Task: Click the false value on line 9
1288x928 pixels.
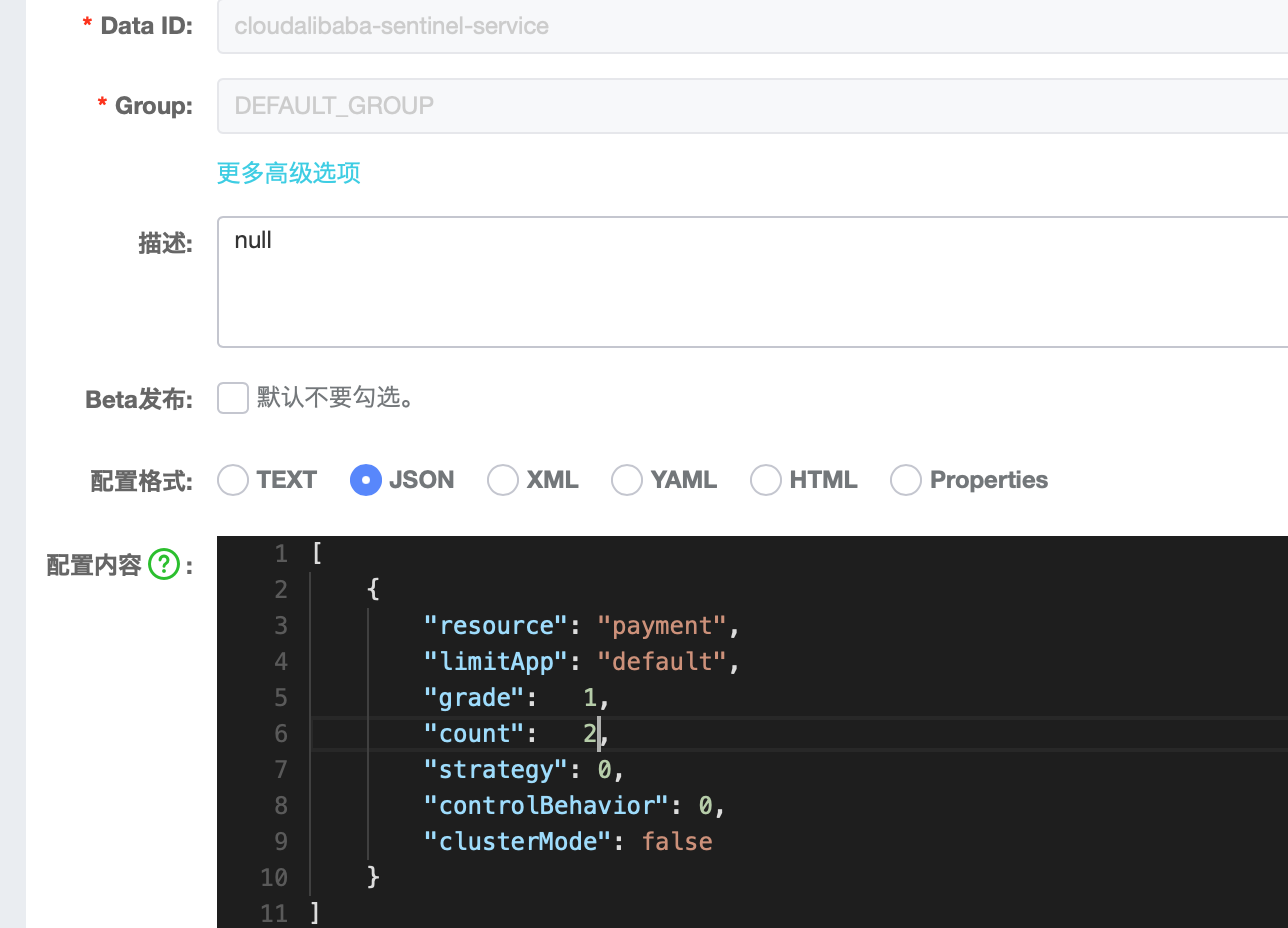Action: pos(677,842)
